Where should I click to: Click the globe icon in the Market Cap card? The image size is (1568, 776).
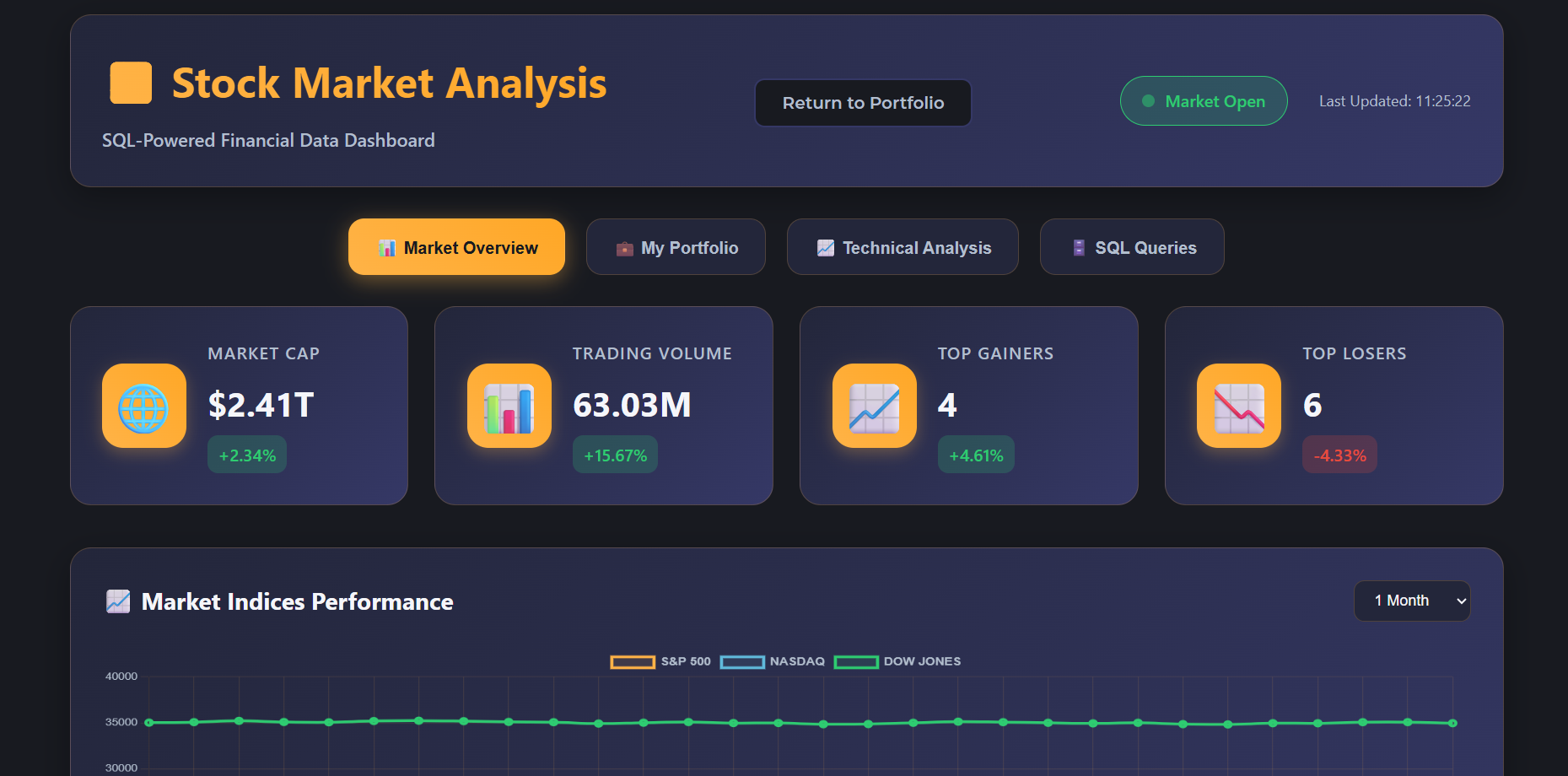click(143, 406)
